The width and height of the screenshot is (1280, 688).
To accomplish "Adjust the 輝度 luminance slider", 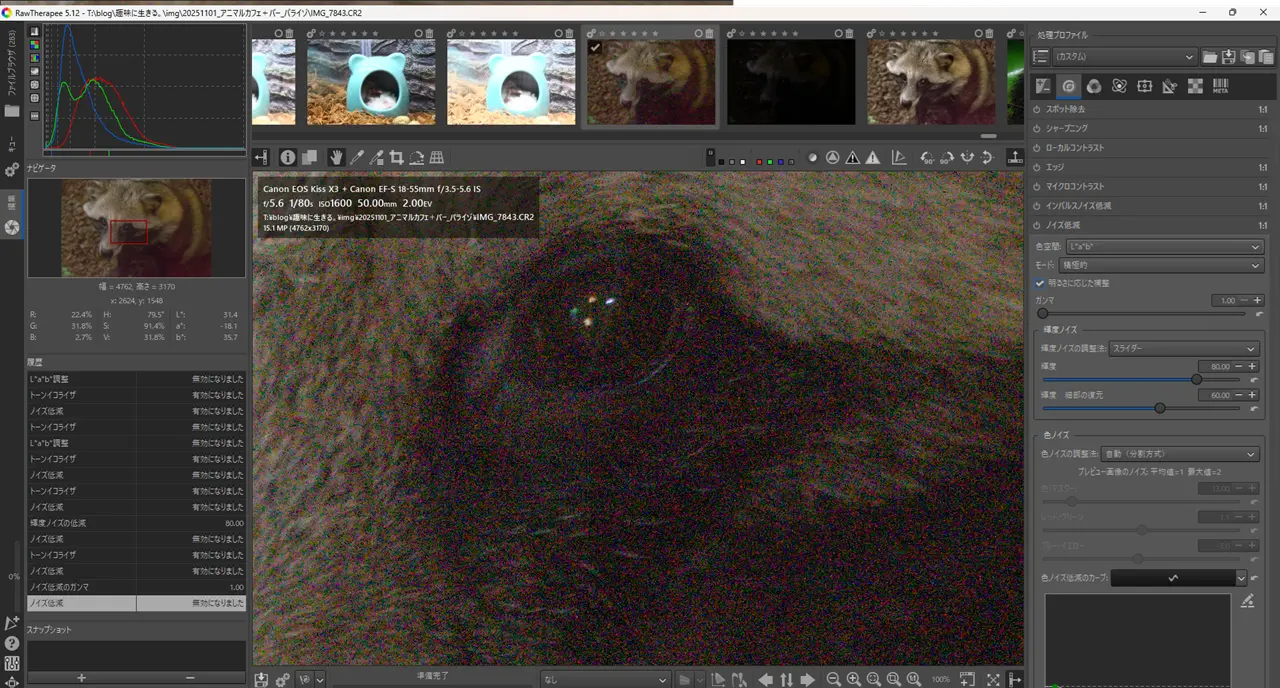I will click(x=1196, y=379).
